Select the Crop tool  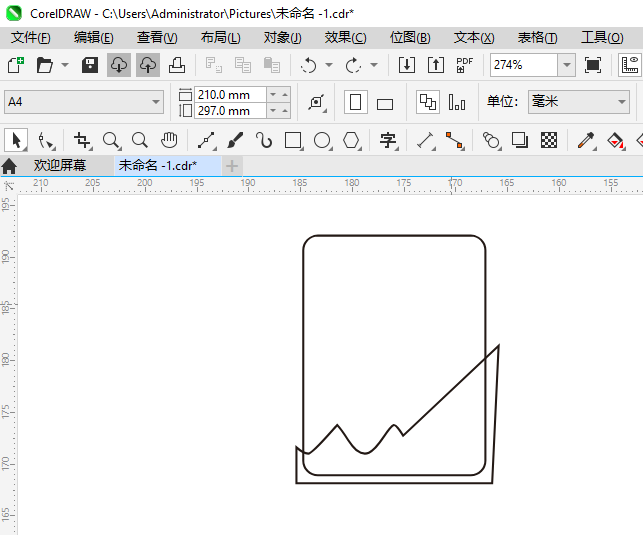pyautogui.click(x=82, y=140)
